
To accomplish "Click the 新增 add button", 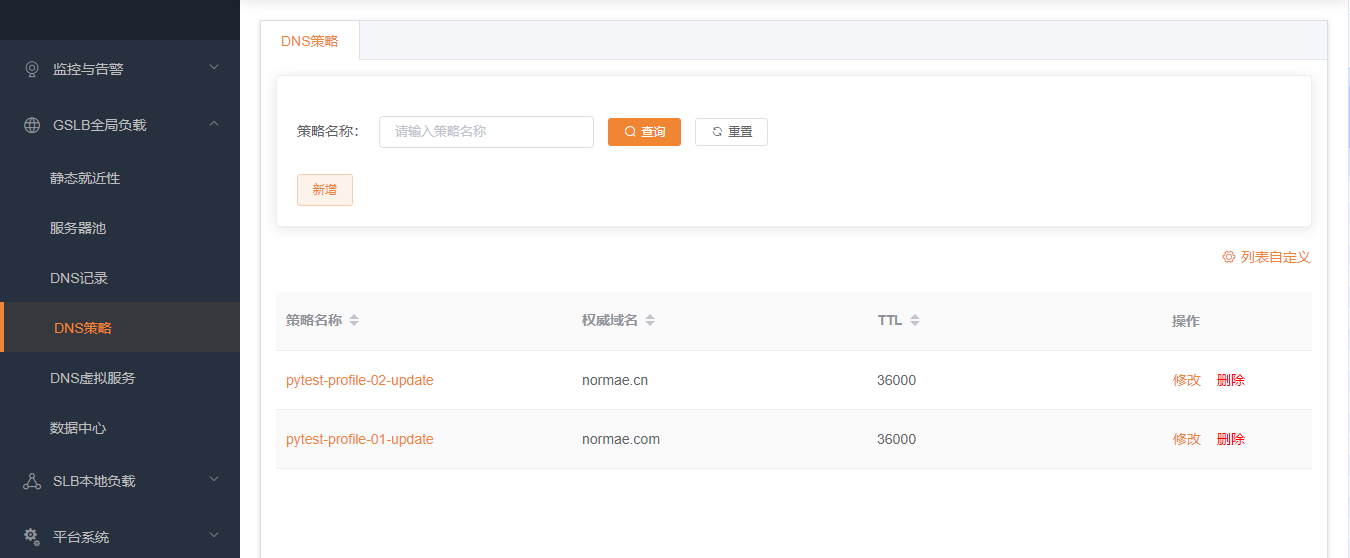I will pyautogui.click(x=324, y=190).
